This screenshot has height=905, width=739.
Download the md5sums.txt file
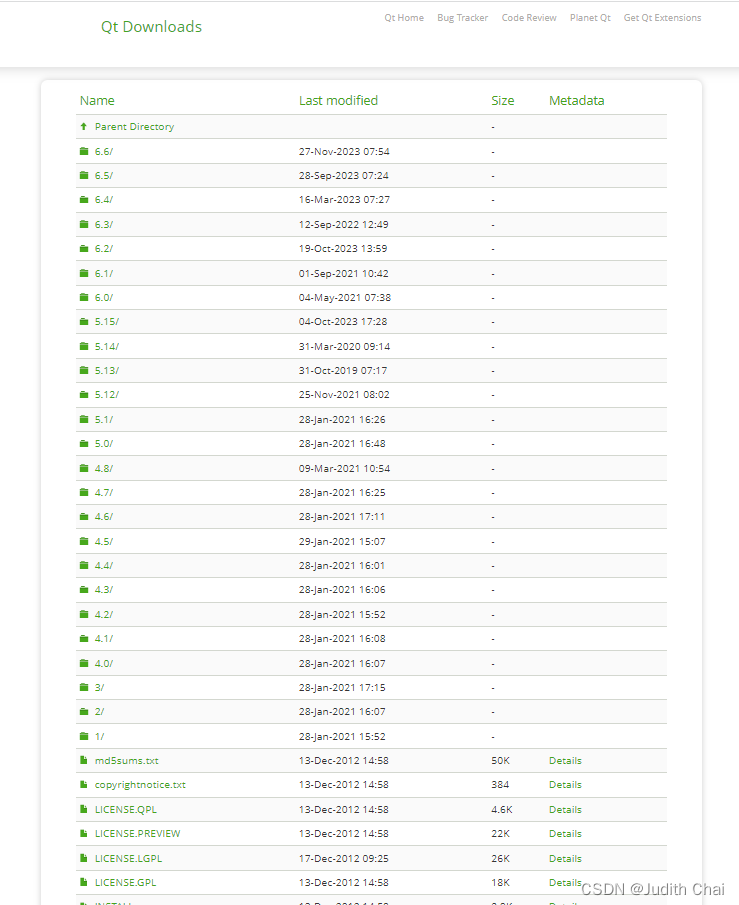126,761
